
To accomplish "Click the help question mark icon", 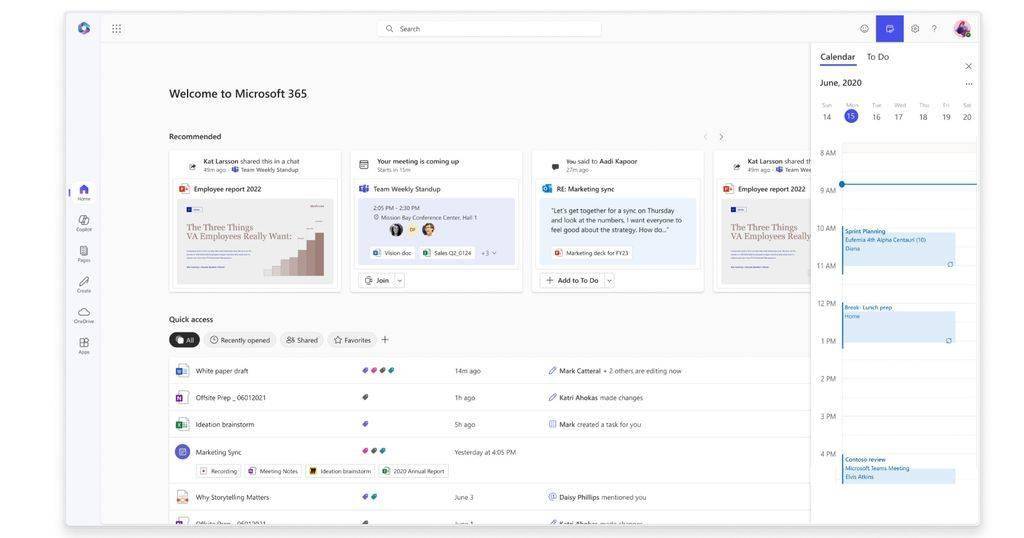I will click(x=934, y=29).
